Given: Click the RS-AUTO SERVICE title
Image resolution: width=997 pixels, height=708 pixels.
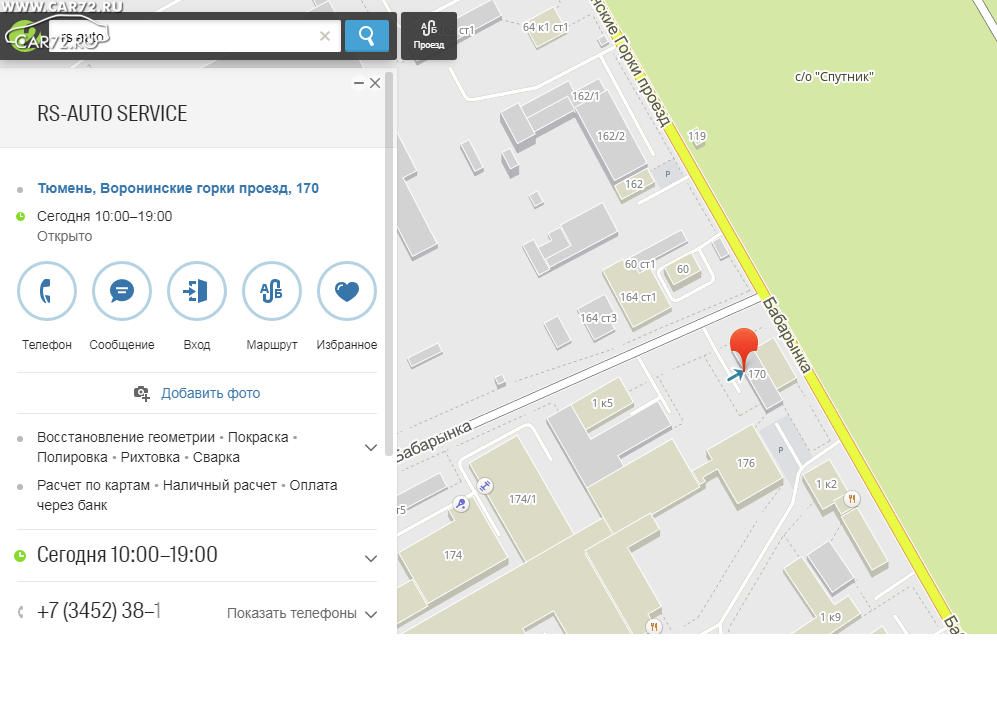Looking at the screenshot, I should click(112, 113).
